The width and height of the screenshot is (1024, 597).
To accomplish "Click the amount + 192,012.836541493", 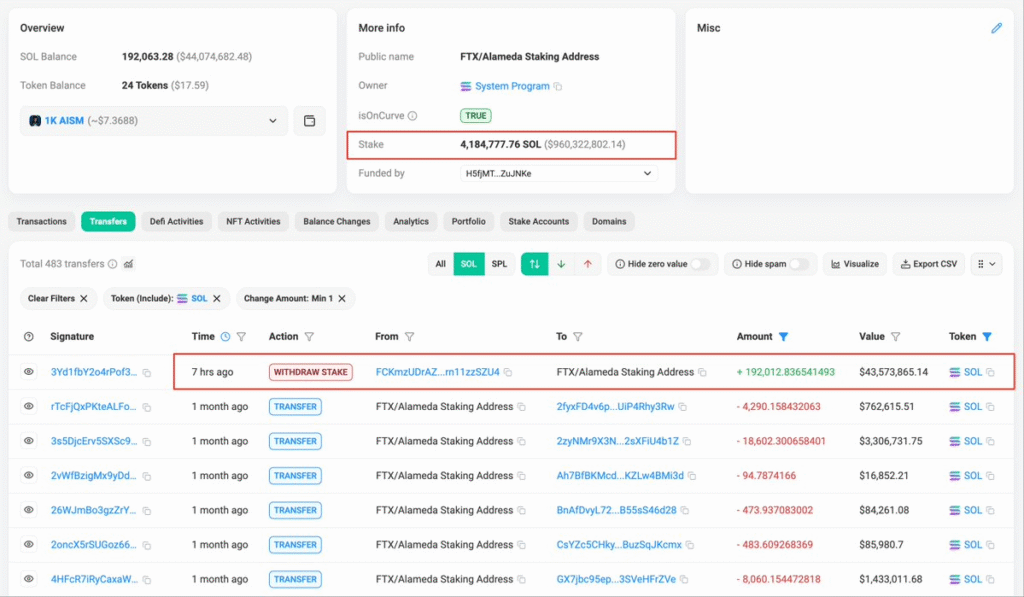I will coord(786,372).
